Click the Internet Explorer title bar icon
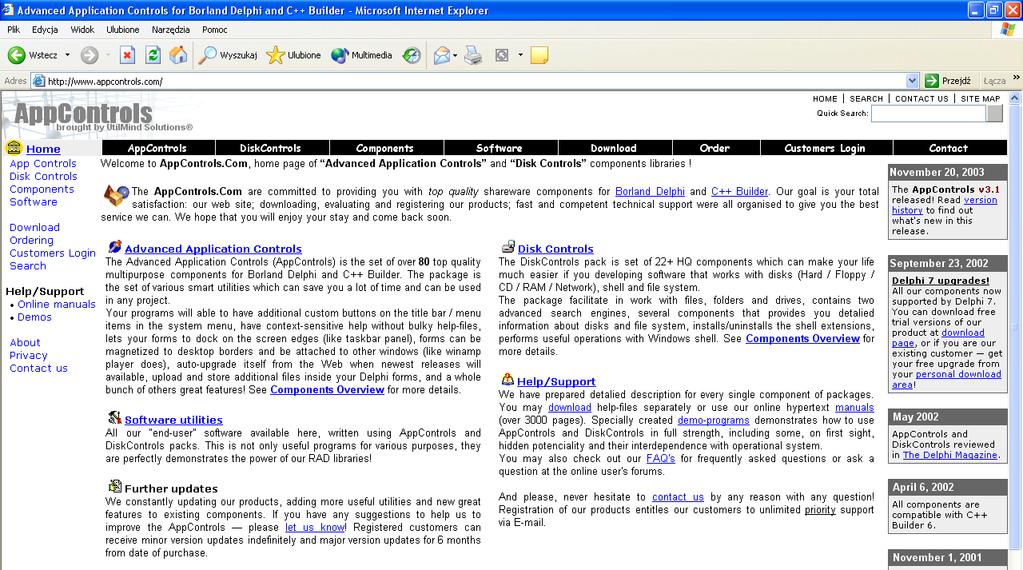The image size is (1023, 570). 8,9
